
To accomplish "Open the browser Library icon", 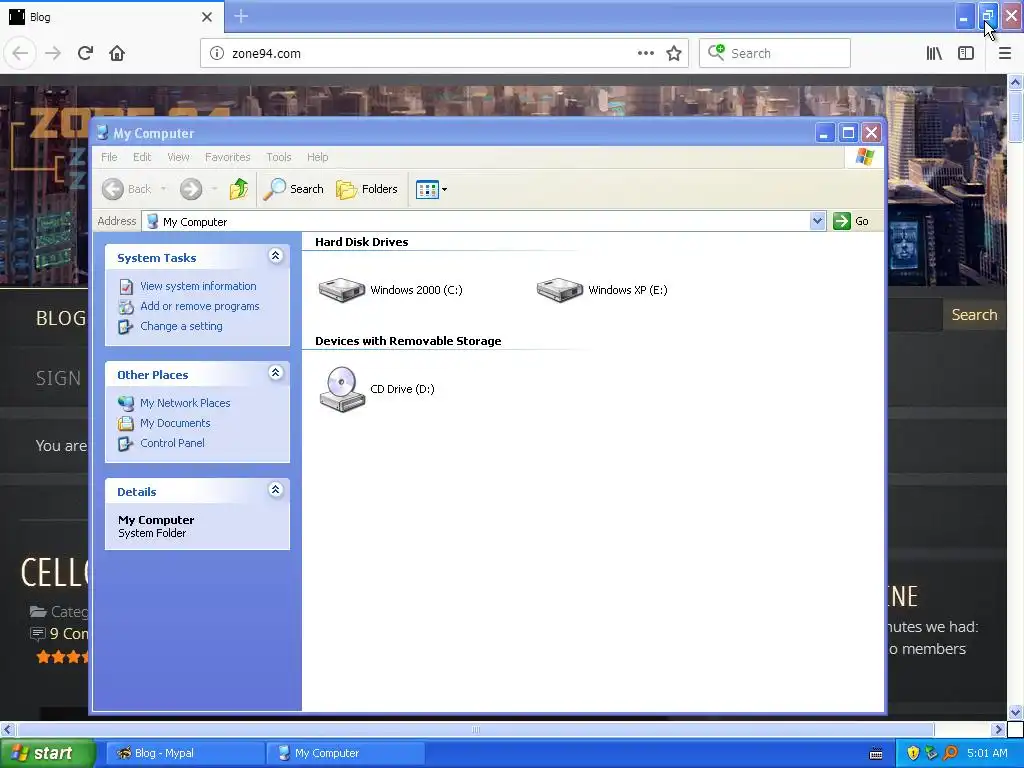I will point(934,54).
